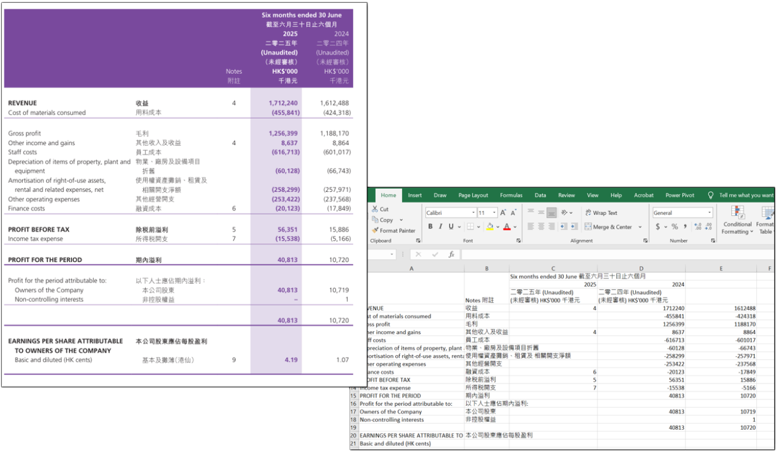Click into the formula bar input
778x452 pixels.
tap(618, 254)
